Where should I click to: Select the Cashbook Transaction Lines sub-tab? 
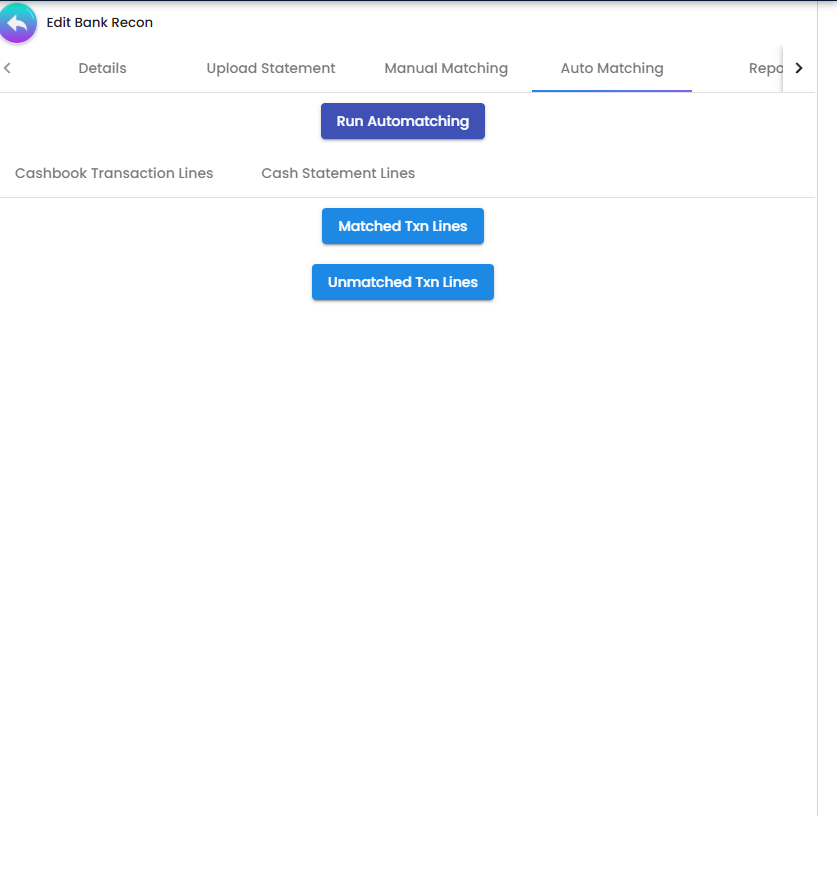coord(113,173)
